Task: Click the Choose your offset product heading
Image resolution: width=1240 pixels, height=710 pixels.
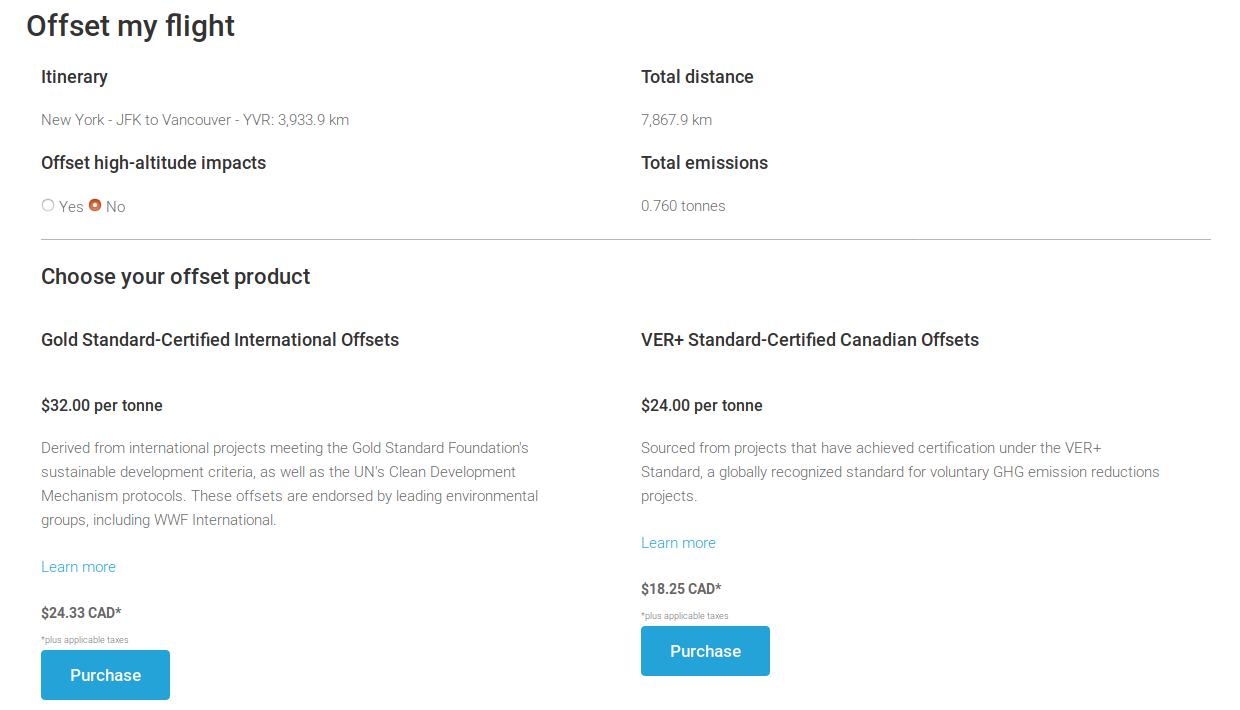Action: coord(175,277)
